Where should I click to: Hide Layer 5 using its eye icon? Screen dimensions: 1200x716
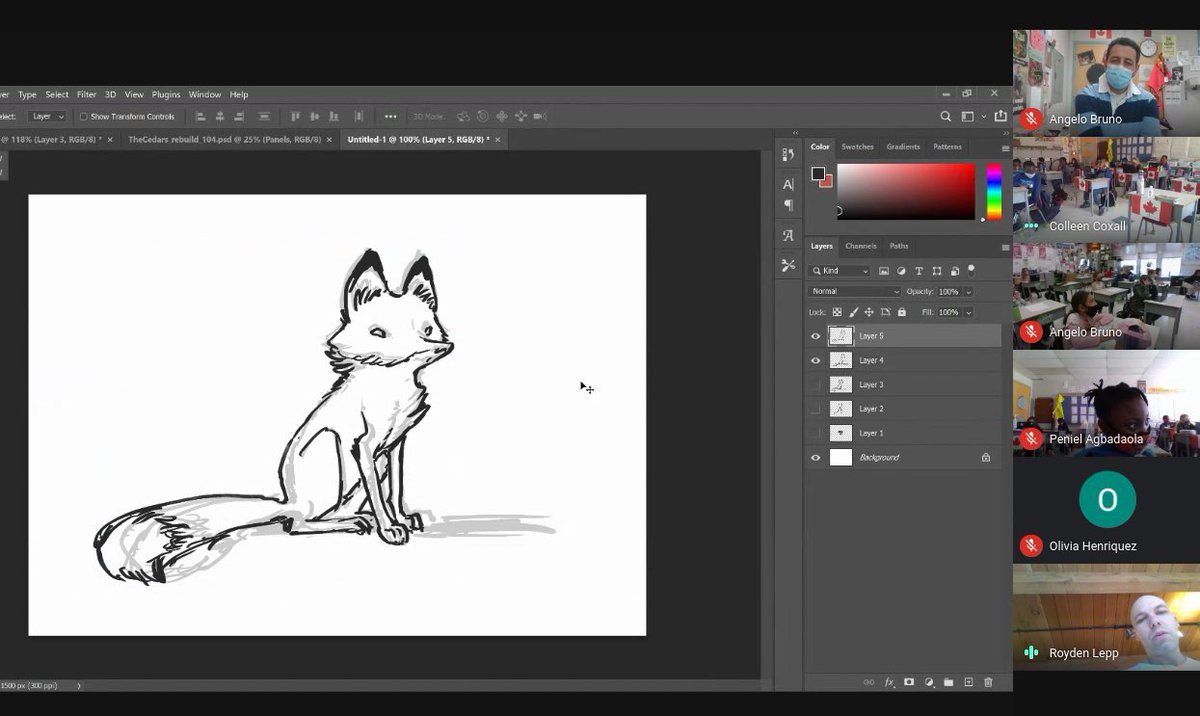(x=815, y=336)
